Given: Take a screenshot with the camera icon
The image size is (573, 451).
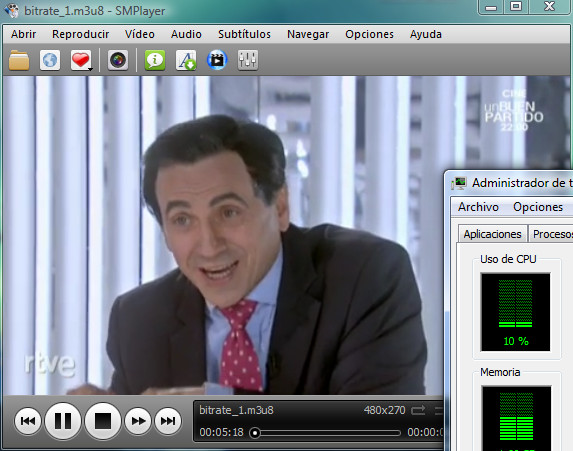Looking at the screenshot, I should click(x=118, y=60).
